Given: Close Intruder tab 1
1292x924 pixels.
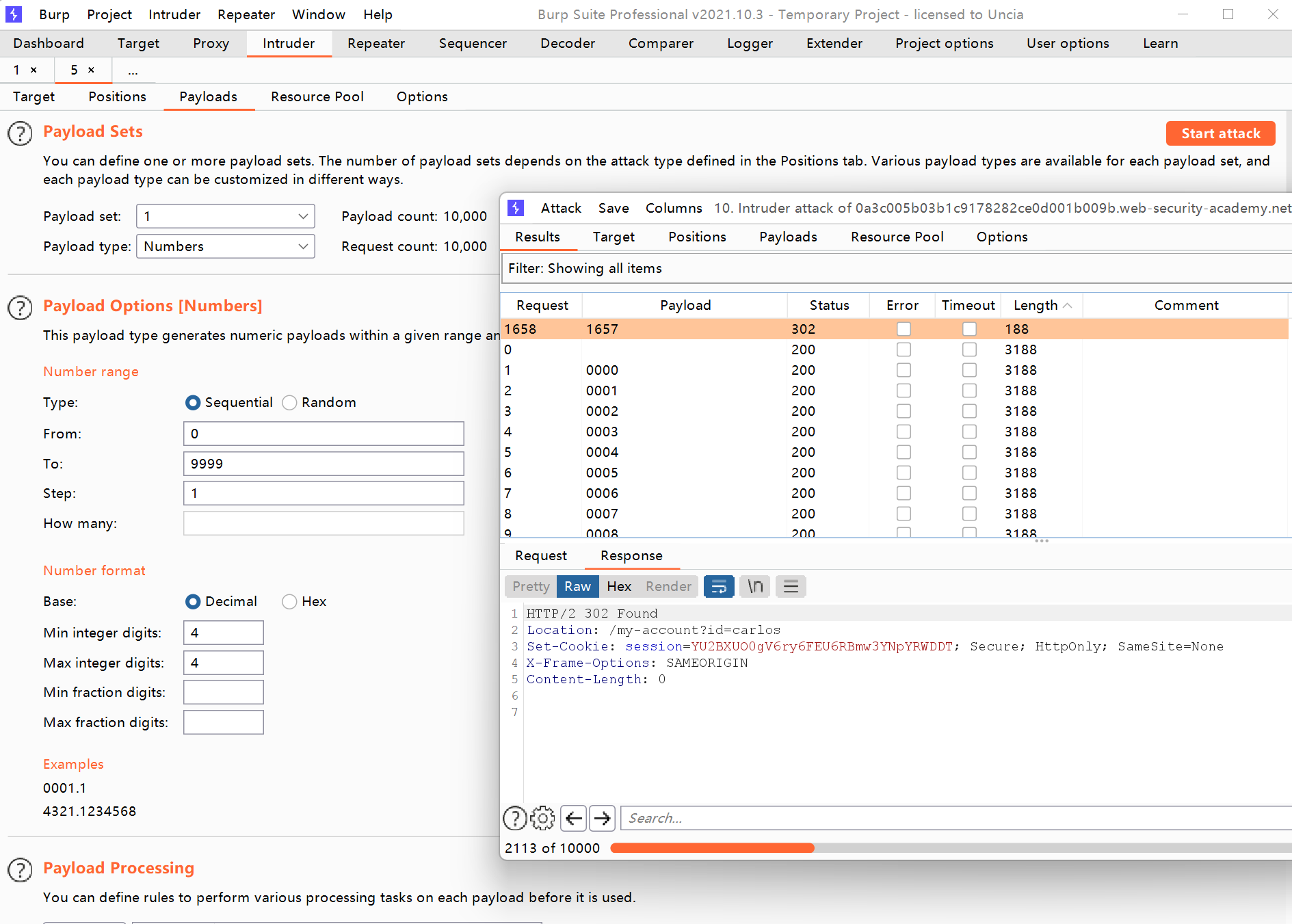Looking at the screenshot, I should (x=34, y=70).
